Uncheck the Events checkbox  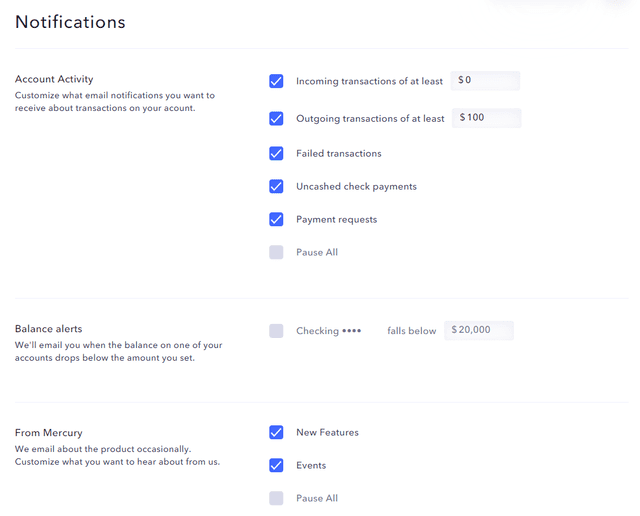(x=276, y=465)
